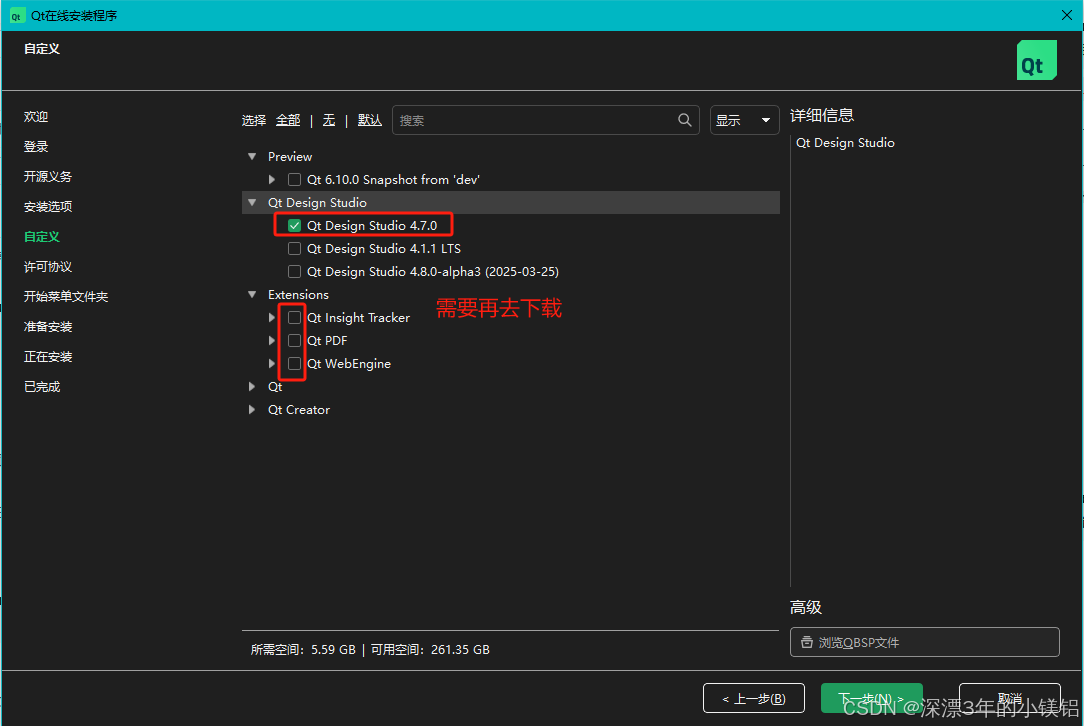Screen dimensions: 1084x726
Task: Select the Qt Insight Tracker label
Action: [x=358, y=317]
